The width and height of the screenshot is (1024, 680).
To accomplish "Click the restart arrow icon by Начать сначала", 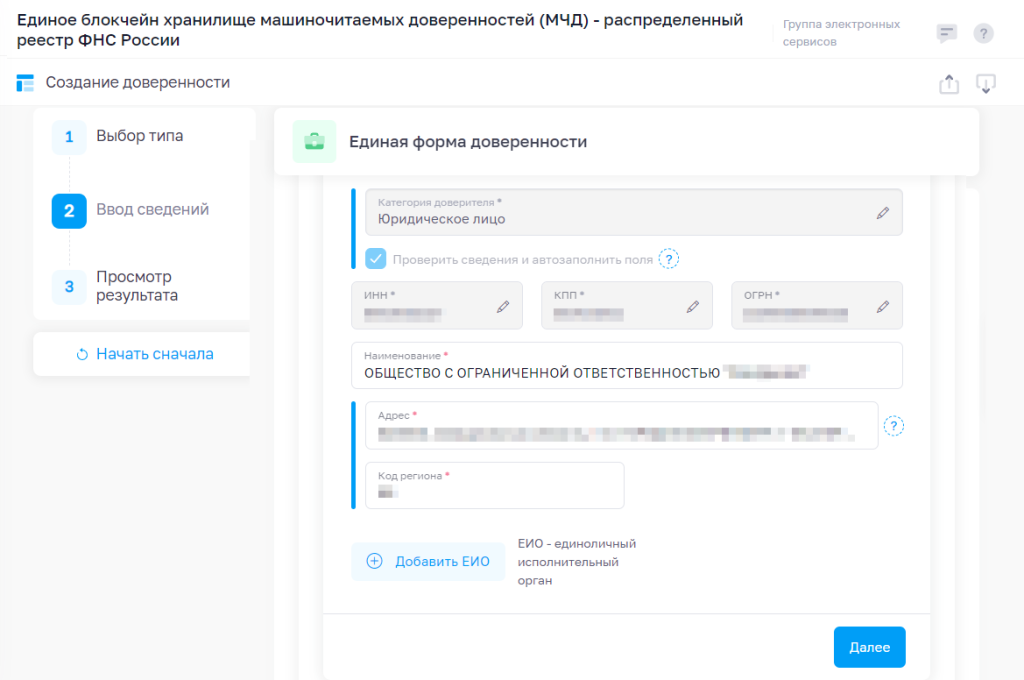I will (x=82, y=354).
